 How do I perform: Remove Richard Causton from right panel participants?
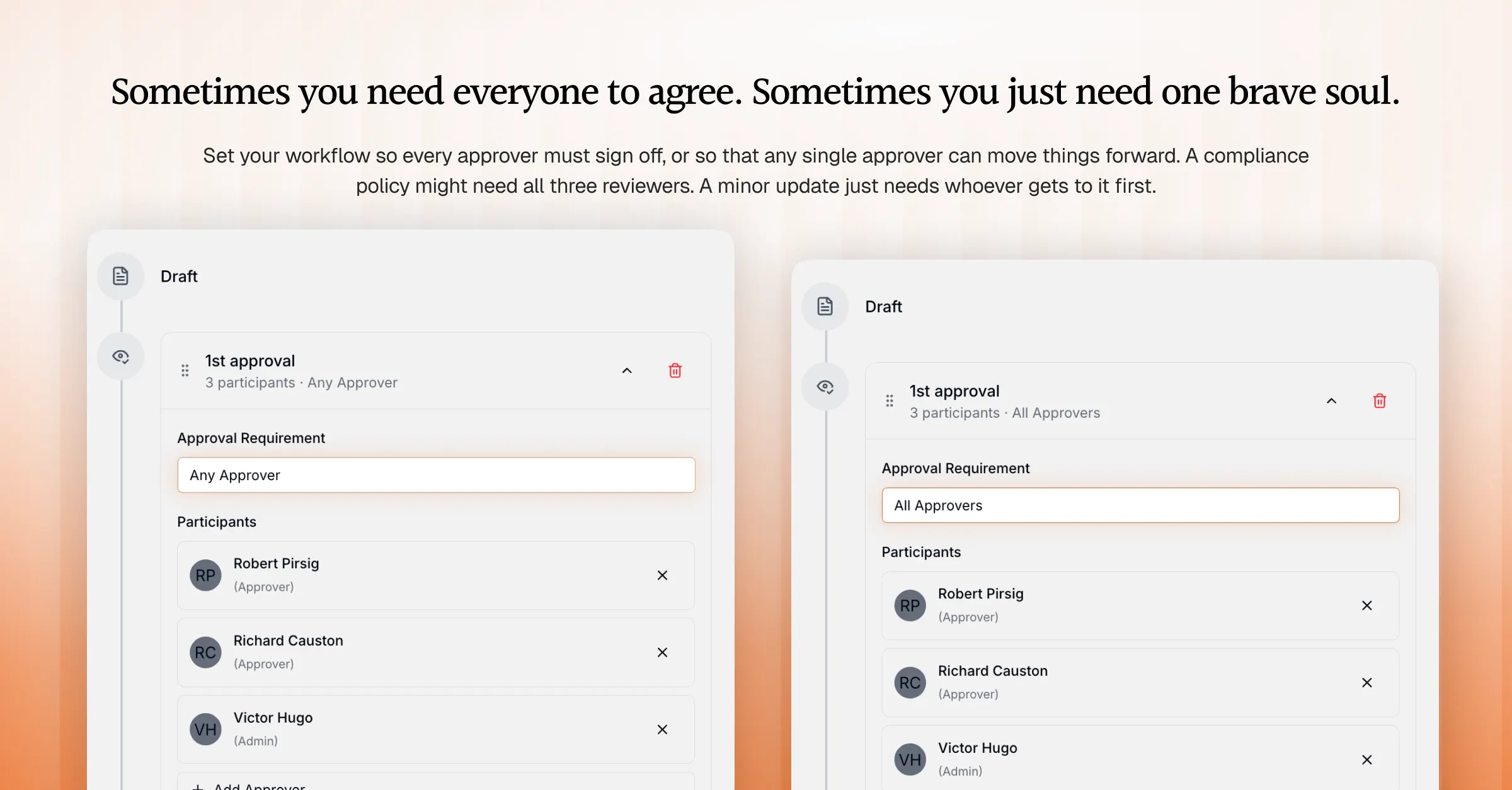tap(1366, 683)
